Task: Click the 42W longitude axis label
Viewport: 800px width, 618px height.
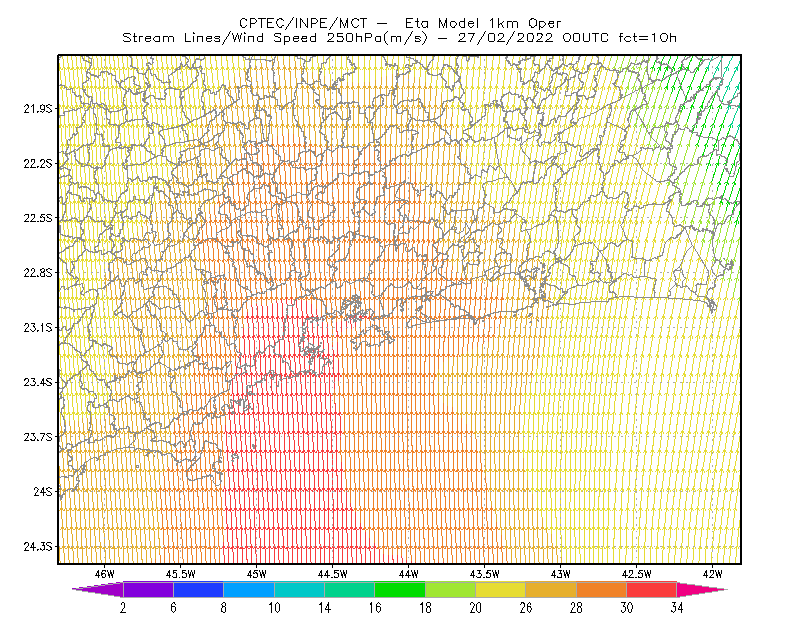Action: pyautogui.click(x=712, y=574)
